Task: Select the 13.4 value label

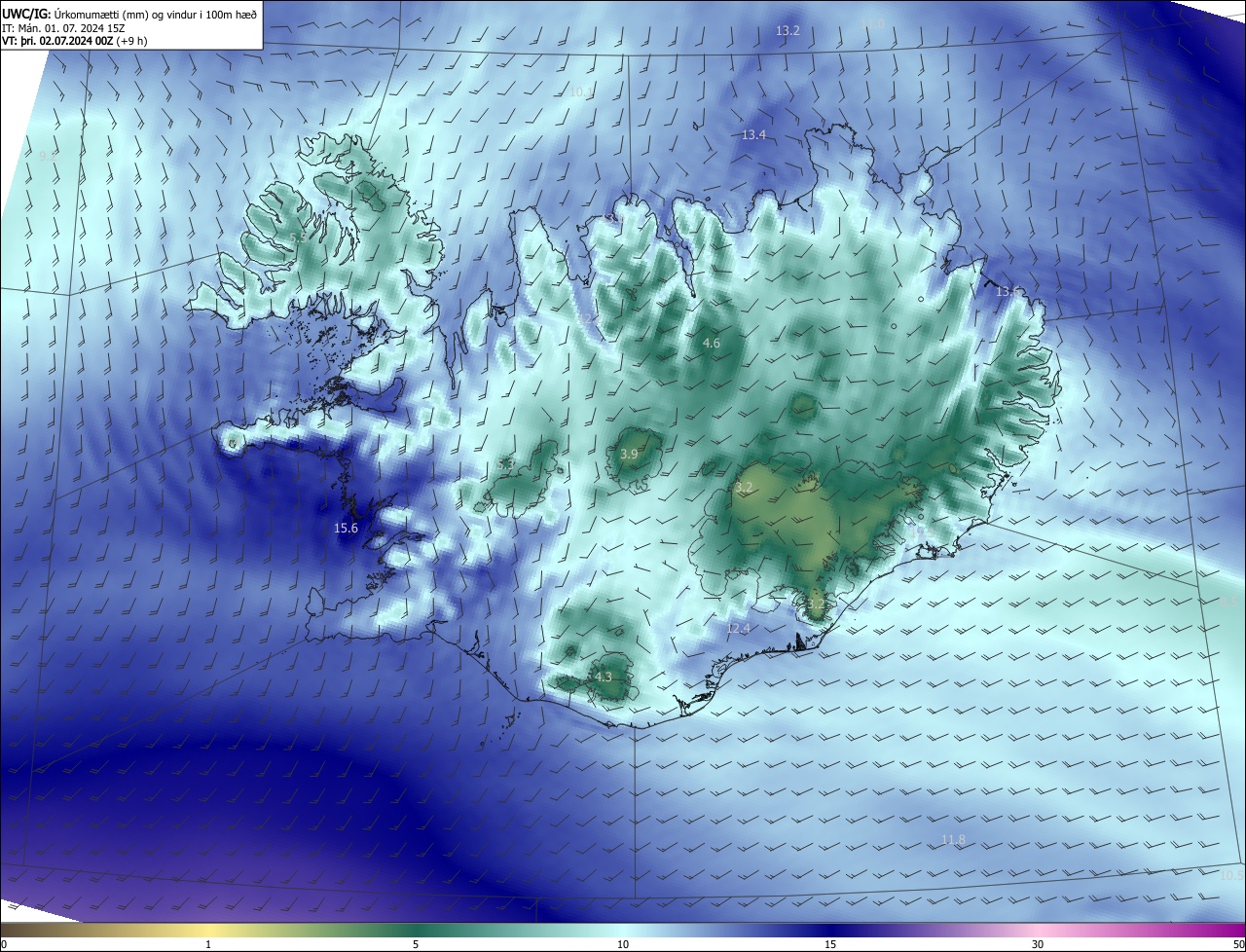Action: [754, 134]
